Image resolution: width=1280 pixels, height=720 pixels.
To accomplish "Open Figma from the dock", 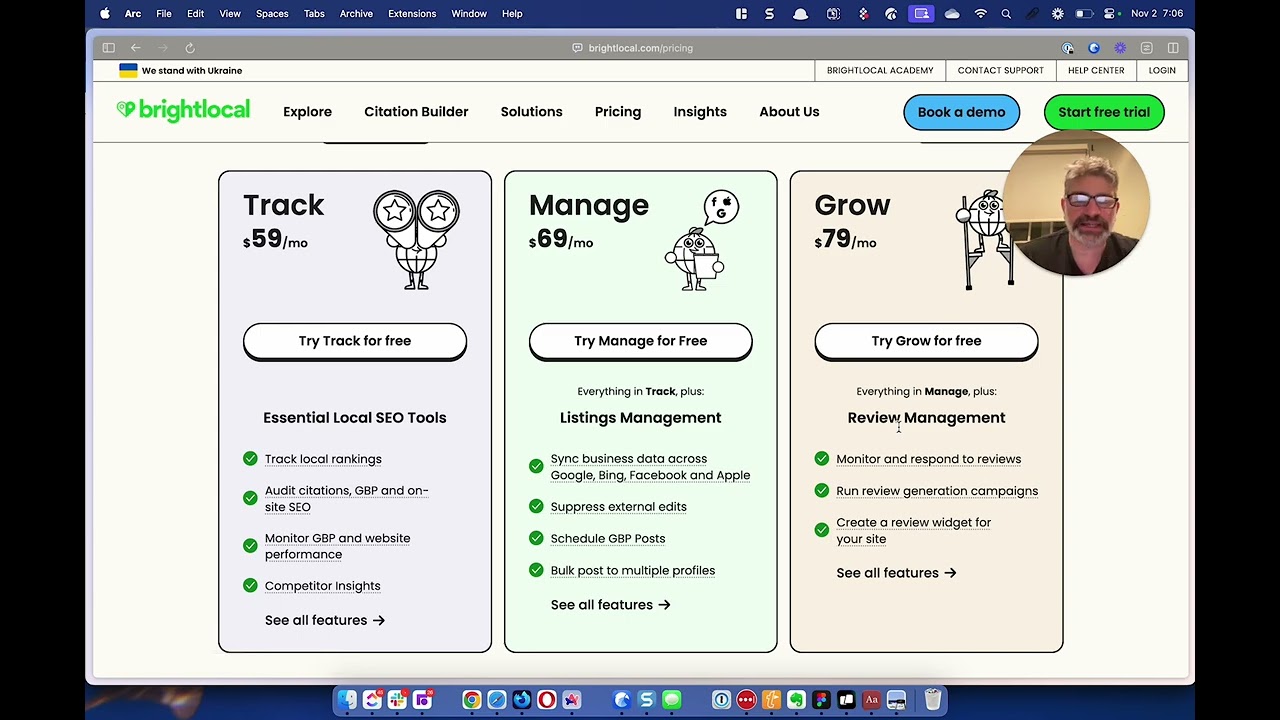I will tap(821, 700).
